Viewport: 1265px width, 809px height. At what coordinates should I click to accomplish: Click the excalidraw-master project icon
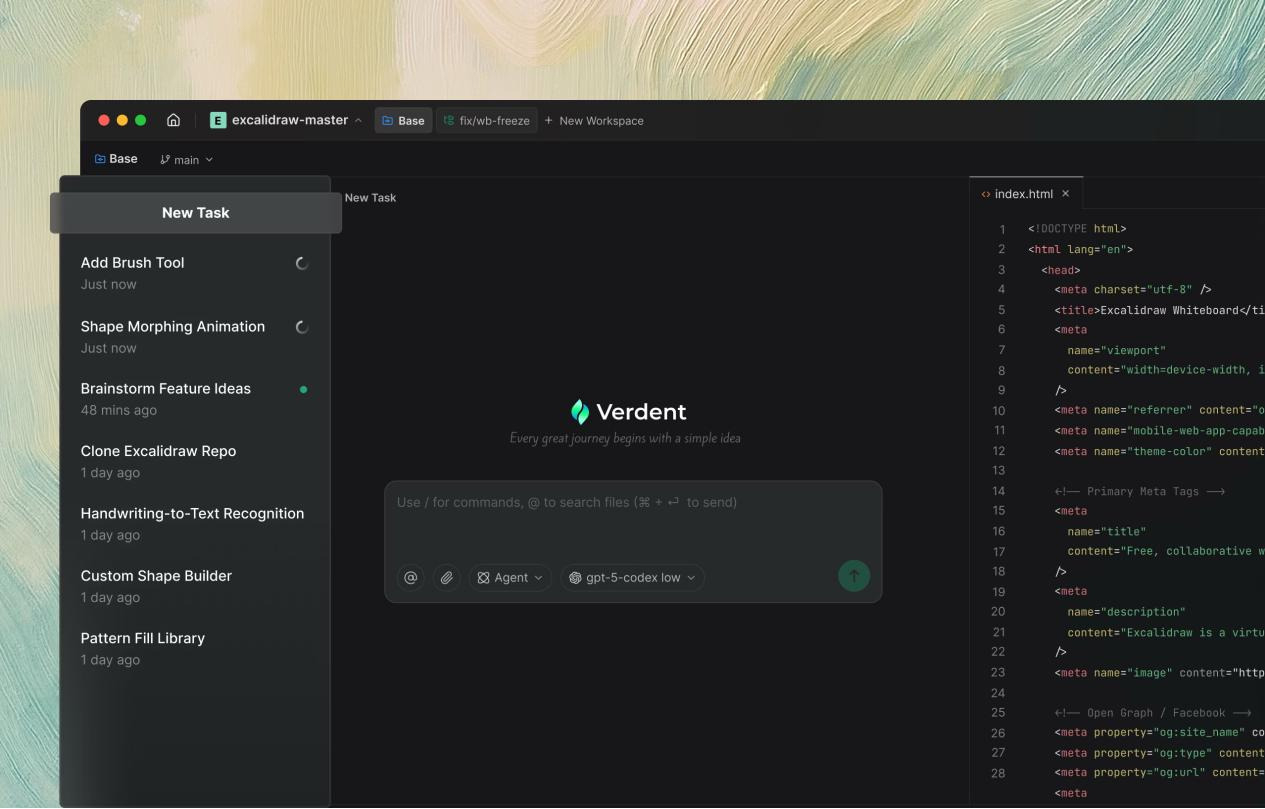coord(217,120)
